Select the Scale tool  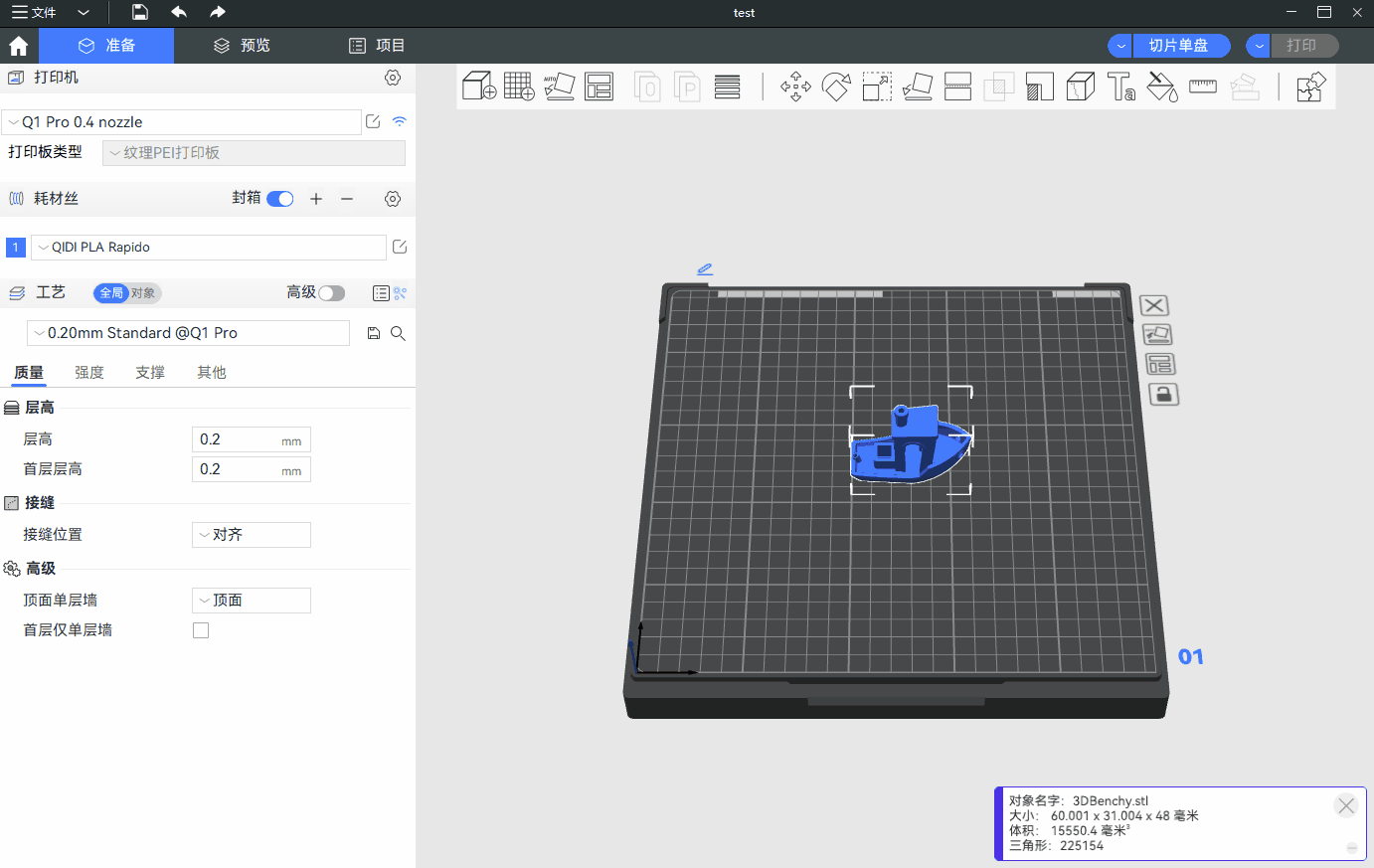(877, 87)
